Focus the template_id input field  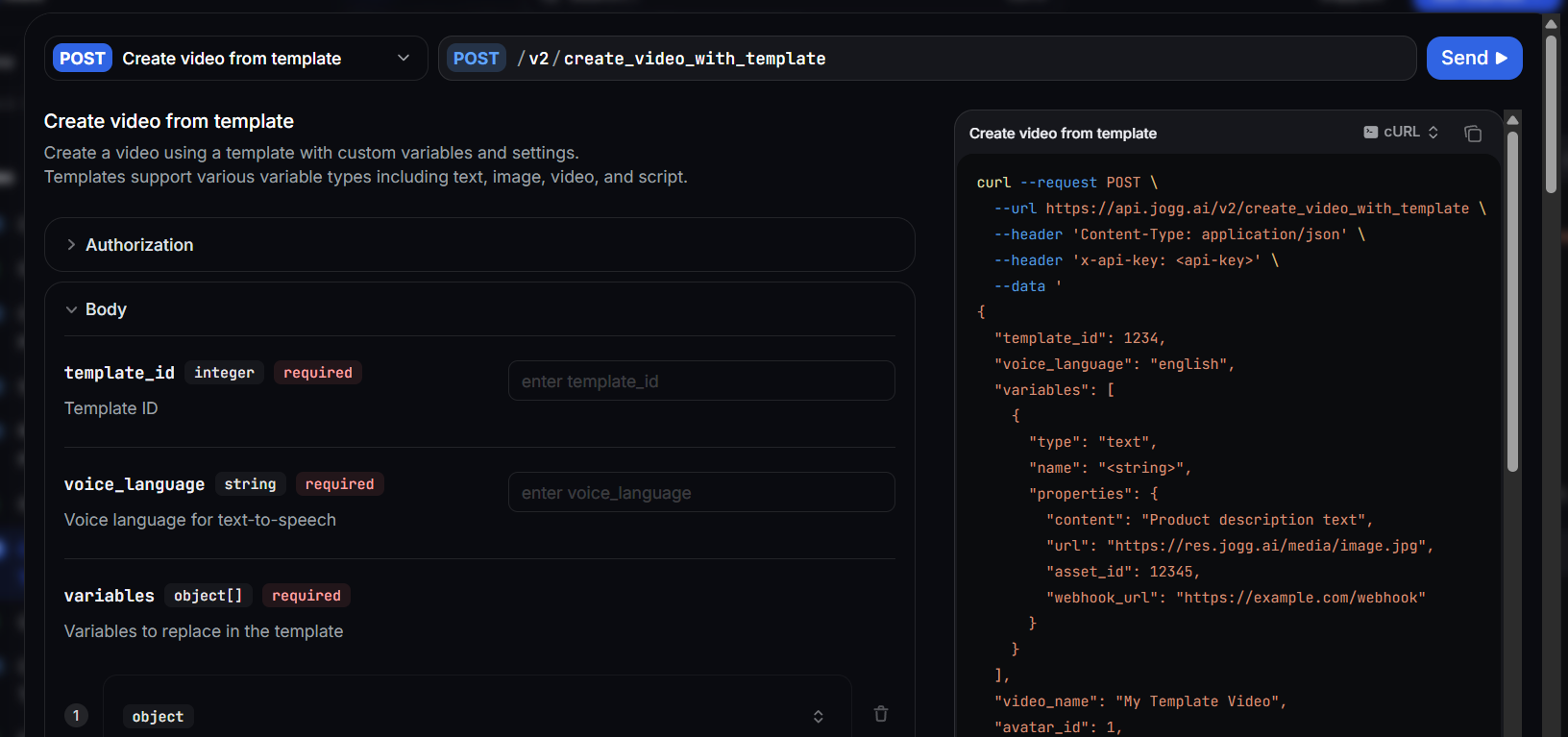point(701,381)
